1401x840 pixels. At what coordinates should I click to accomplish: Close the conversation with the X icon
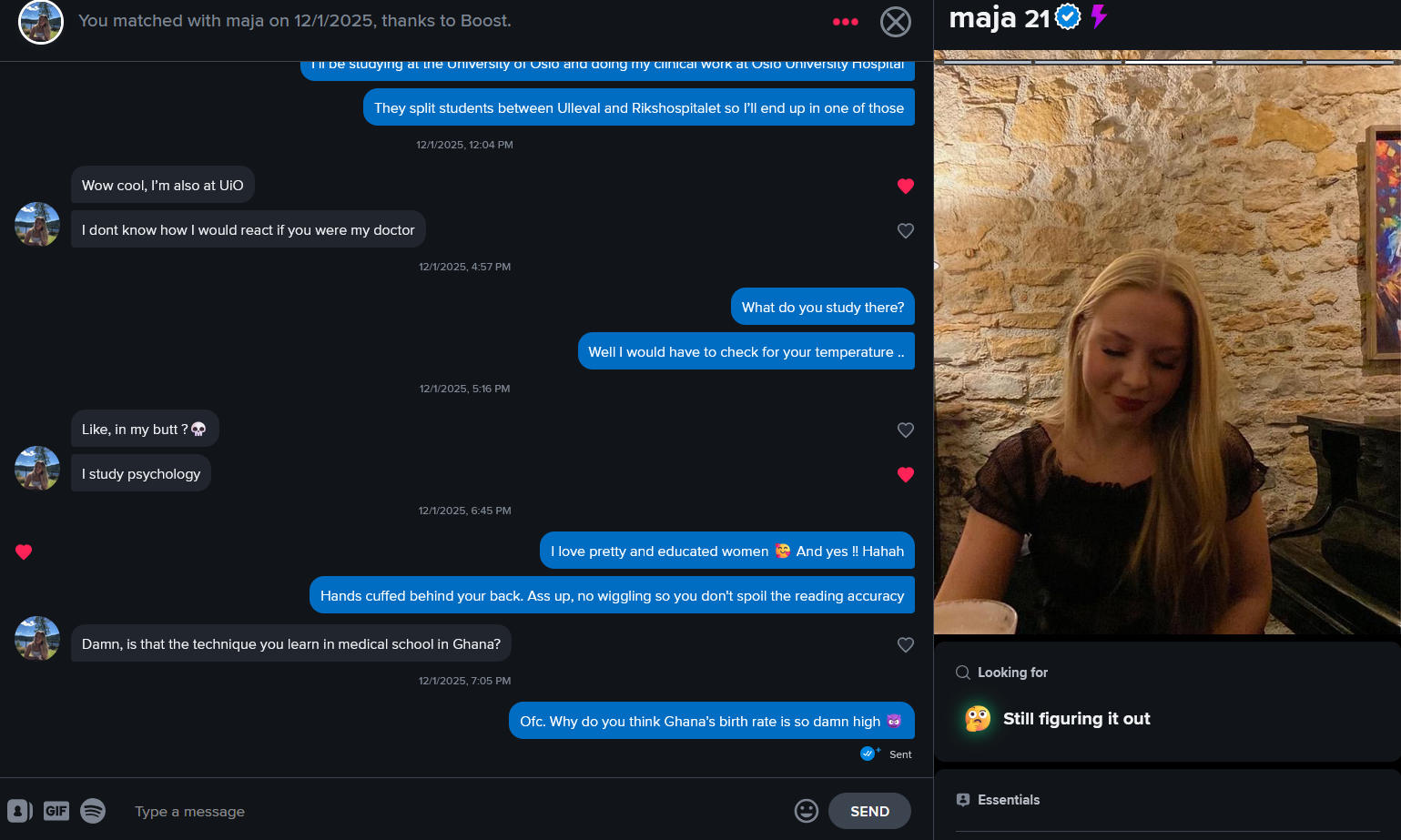896,22
